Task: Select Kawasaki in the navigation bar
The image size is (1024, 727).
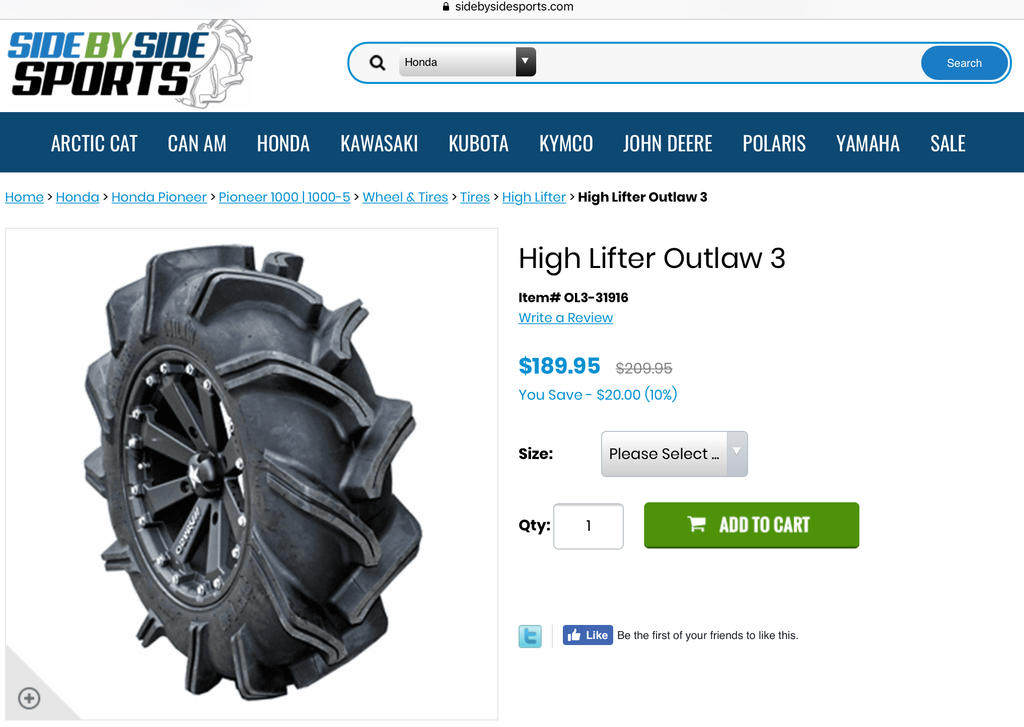Action: click(x=379, y=143)
